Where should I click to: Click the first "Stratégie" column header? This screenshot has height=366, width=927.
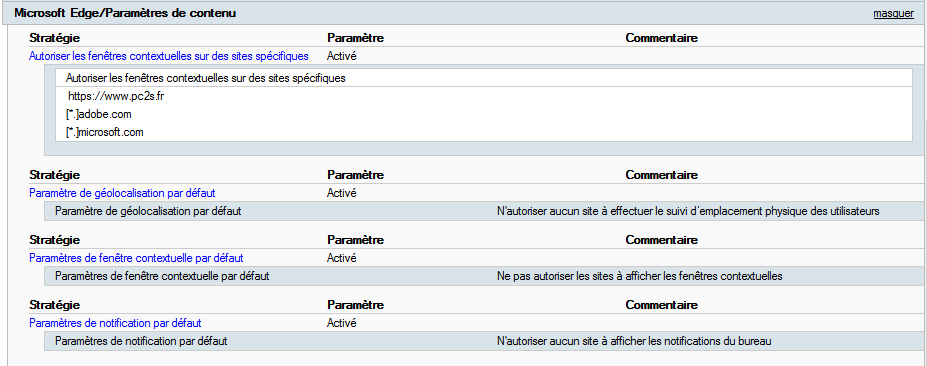pos(54,38)
